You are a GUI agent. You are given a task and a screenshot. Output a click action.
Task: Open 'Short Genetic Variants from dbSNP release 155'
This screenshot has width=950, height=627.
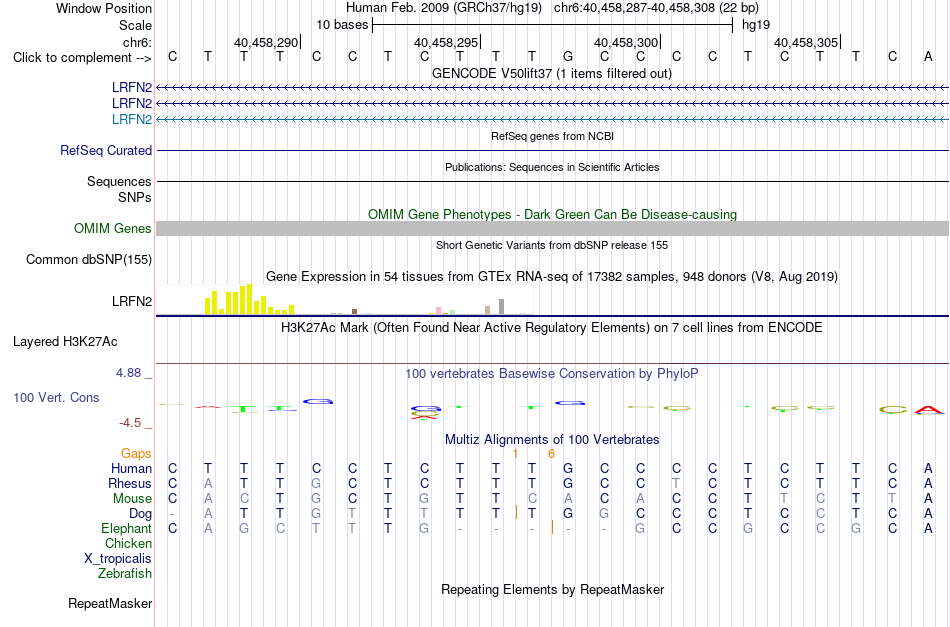(552, 245)
